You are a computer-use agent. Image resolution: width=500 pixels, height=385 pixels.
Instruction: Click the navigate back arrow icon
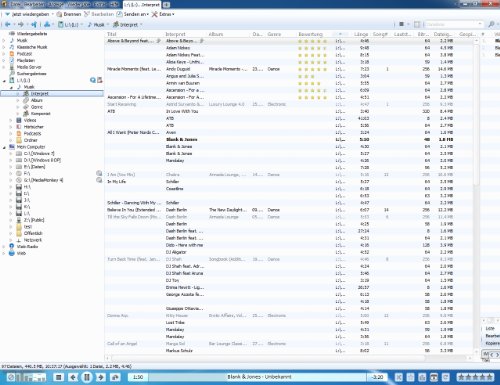8,24
